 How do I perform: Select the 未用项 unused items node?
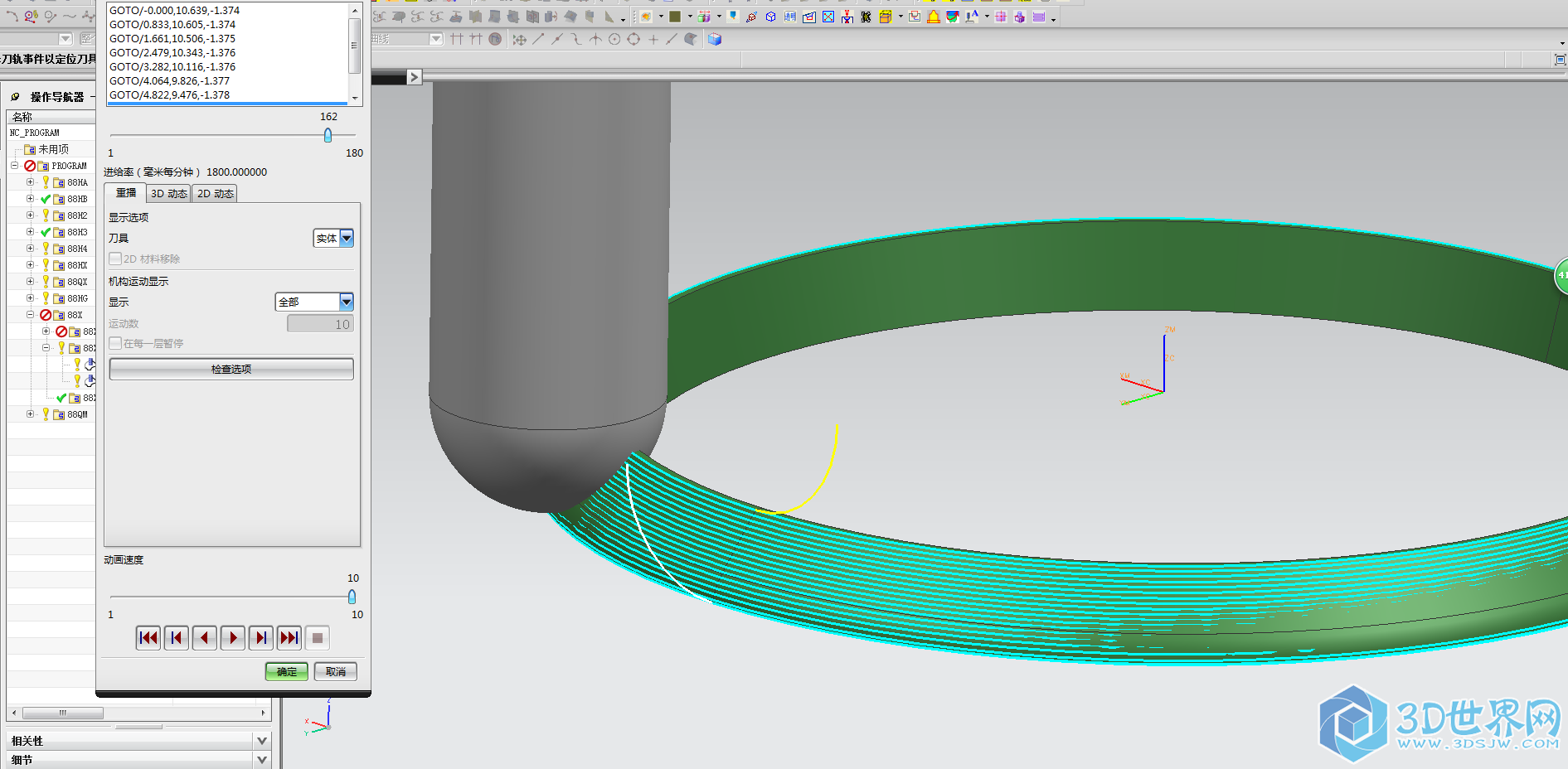pyautogui.click(x=53, y=149)
